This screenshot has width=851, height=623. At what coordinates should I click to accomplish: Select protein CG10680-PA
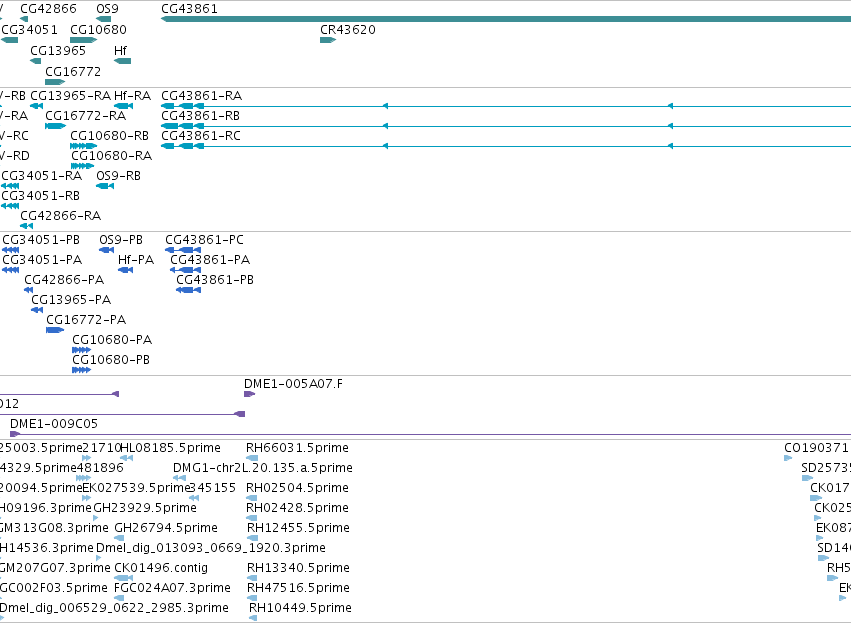point(81,350)
